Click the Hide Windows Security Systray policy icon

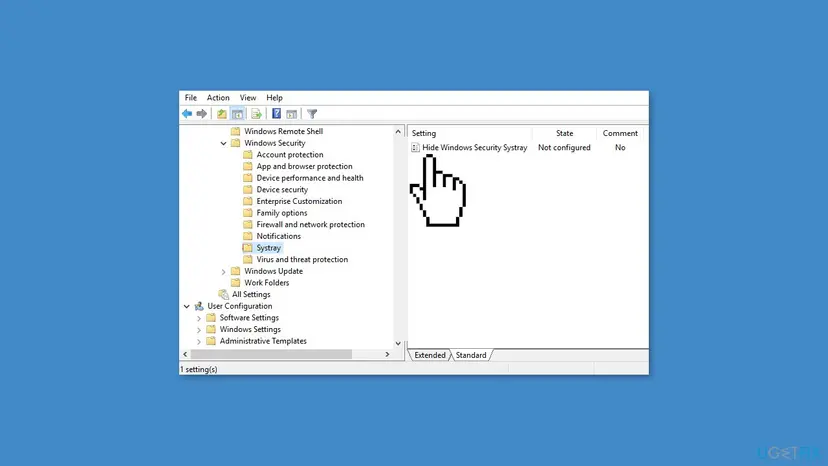coord(415,147)
